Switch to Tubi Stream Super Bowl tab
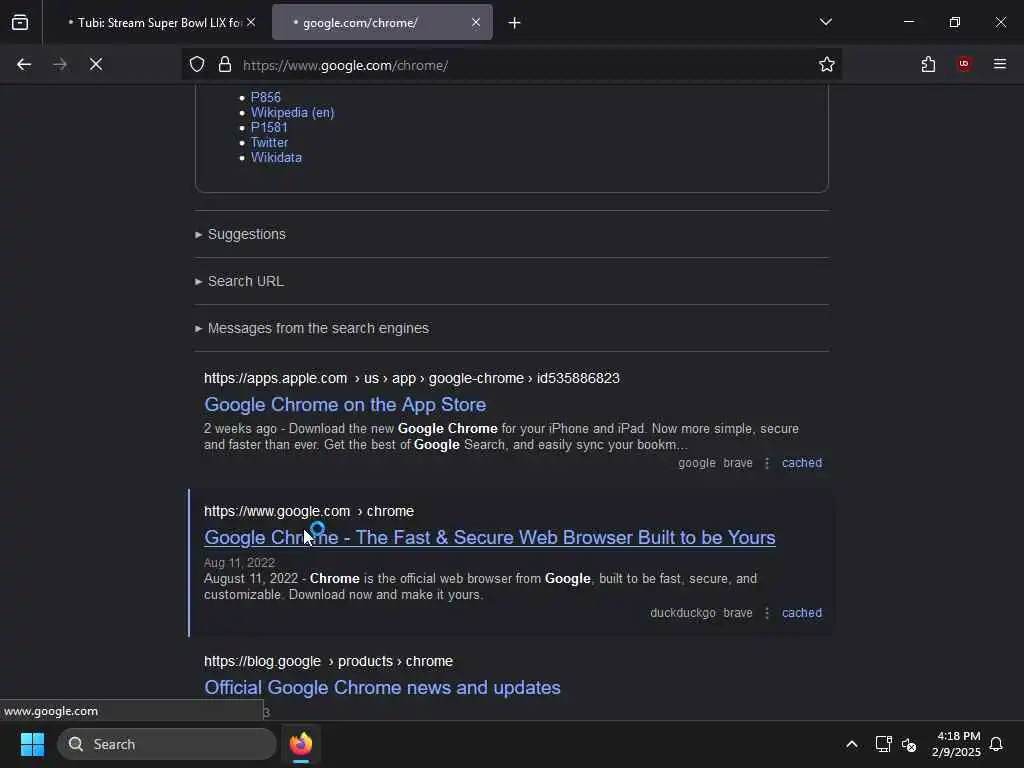 (153, 23)
